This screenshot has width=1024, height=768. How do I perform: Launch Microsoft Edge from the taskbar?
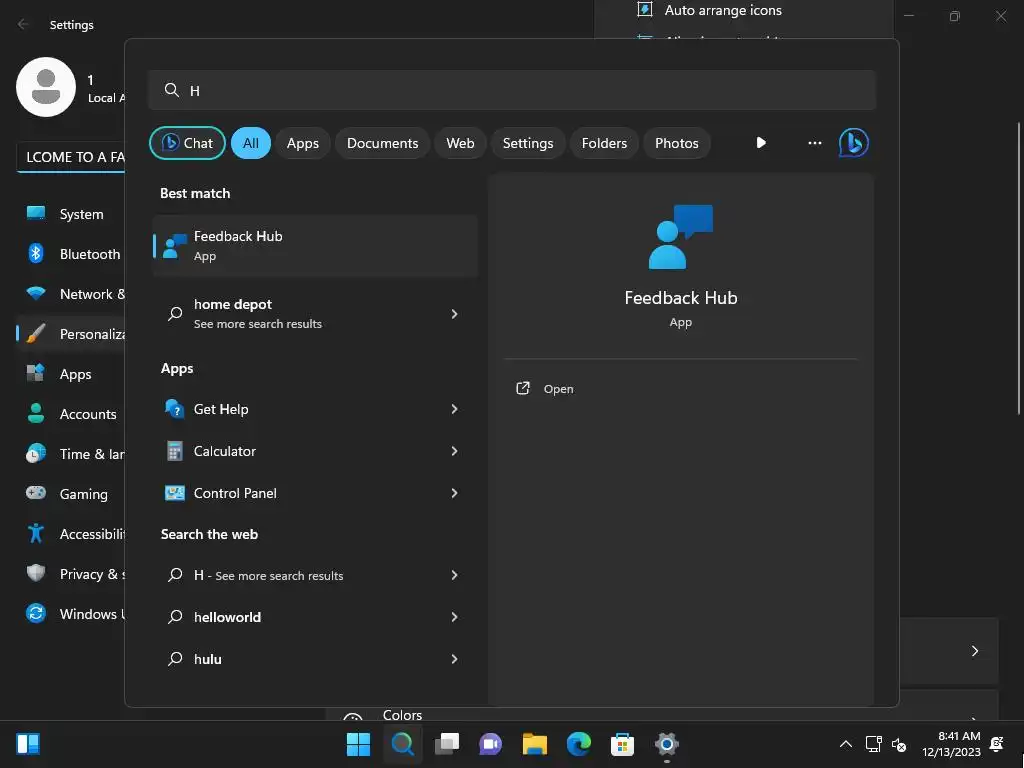tap(579, 744)
